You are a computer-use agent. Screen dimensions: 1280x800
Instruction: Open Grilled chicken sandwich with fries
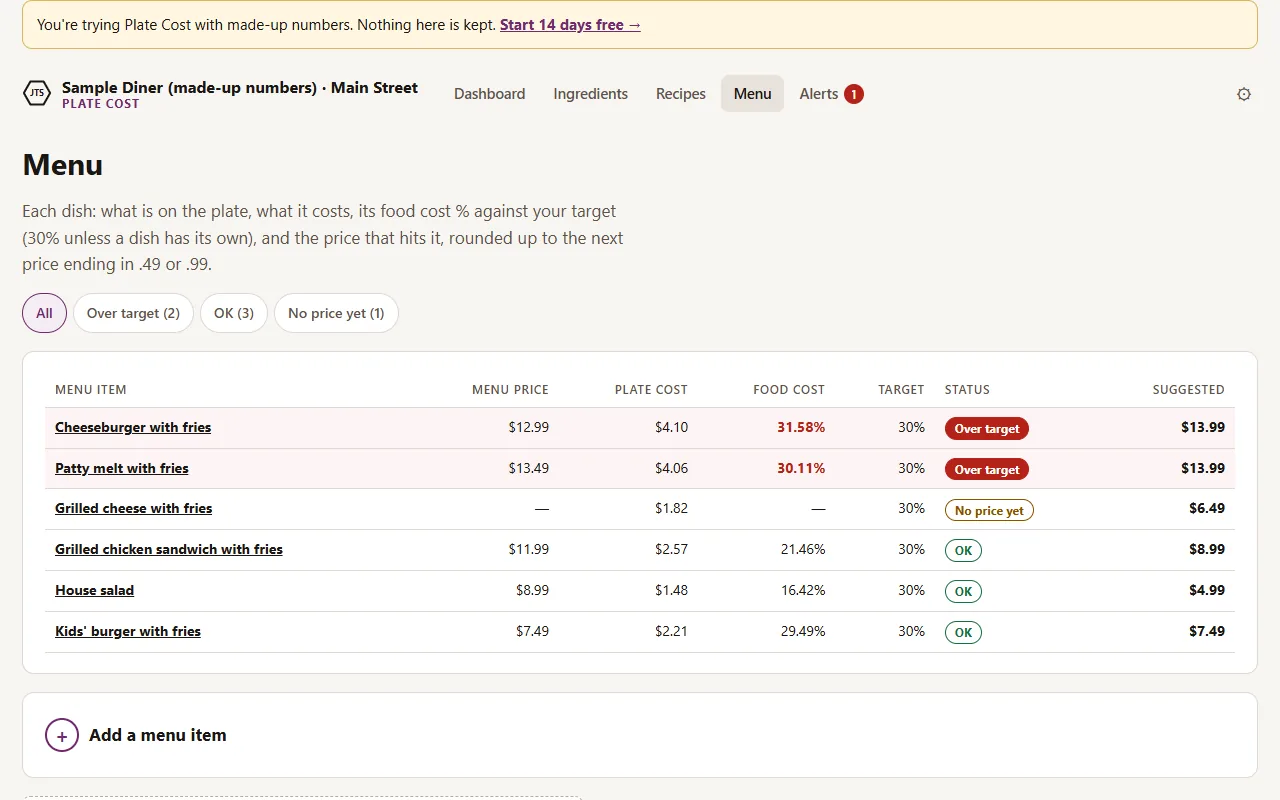coord(169,549)
